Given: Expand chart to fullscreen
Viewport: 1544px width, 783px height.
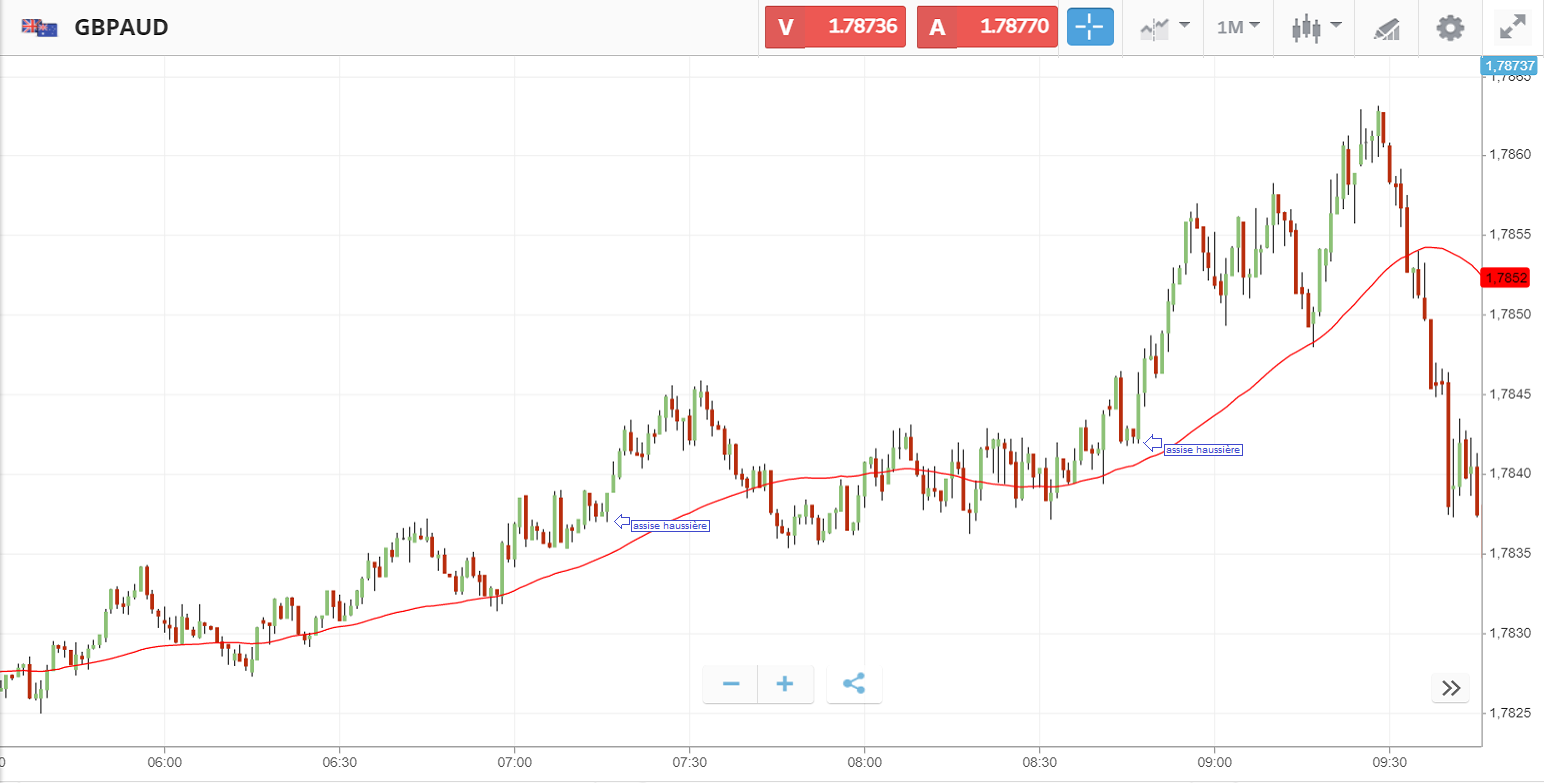Looking at the screenshot, I should tap(1513, 27).
